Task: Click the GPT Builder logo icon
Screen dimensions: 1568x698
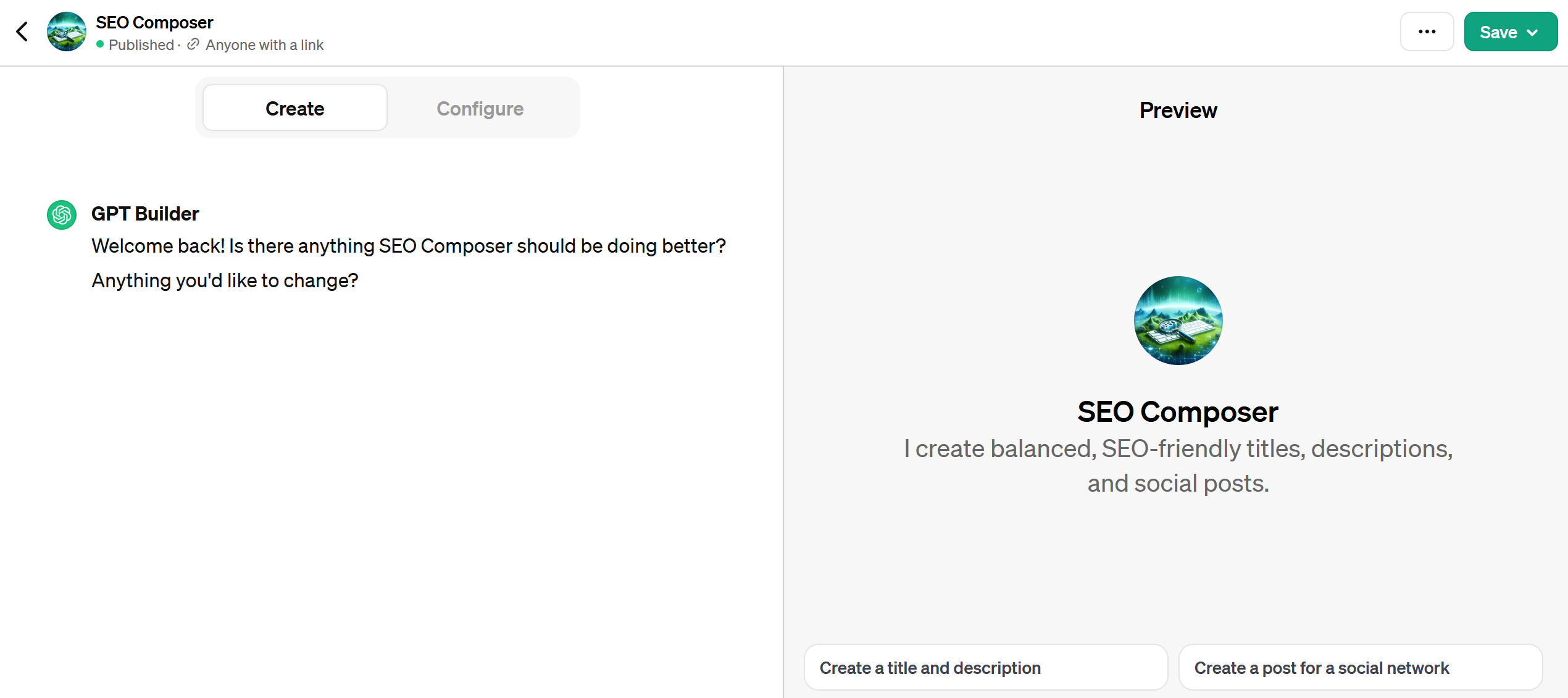Action: [62, 215]
